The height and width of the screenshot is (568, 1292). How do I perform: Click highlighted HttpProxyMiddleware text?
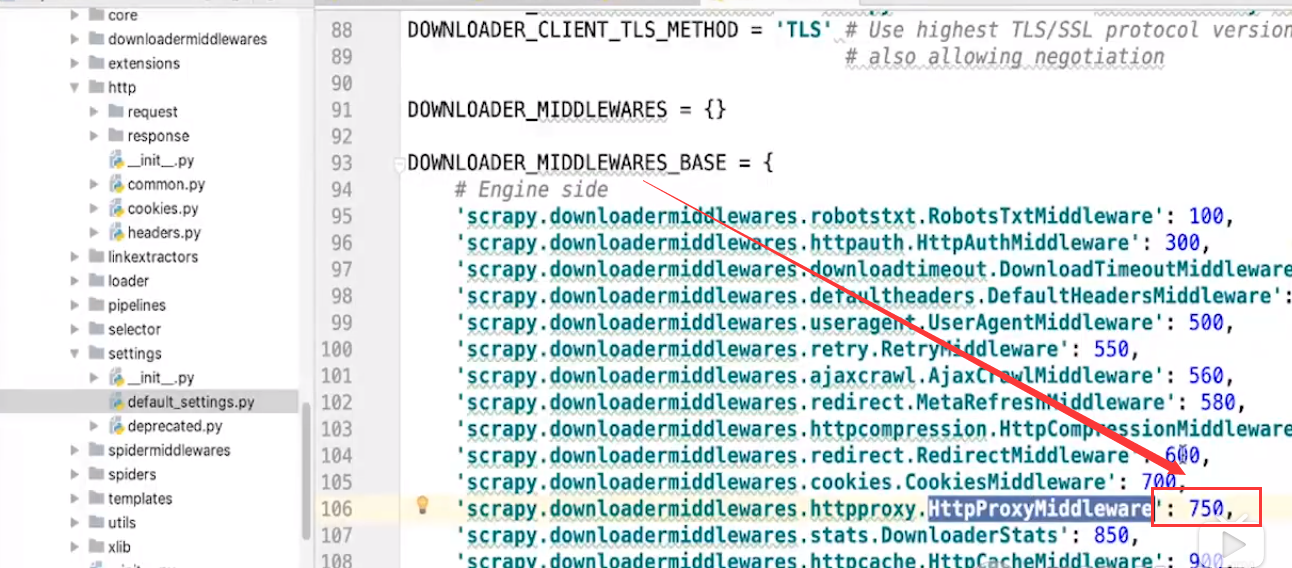point(1040,509)
